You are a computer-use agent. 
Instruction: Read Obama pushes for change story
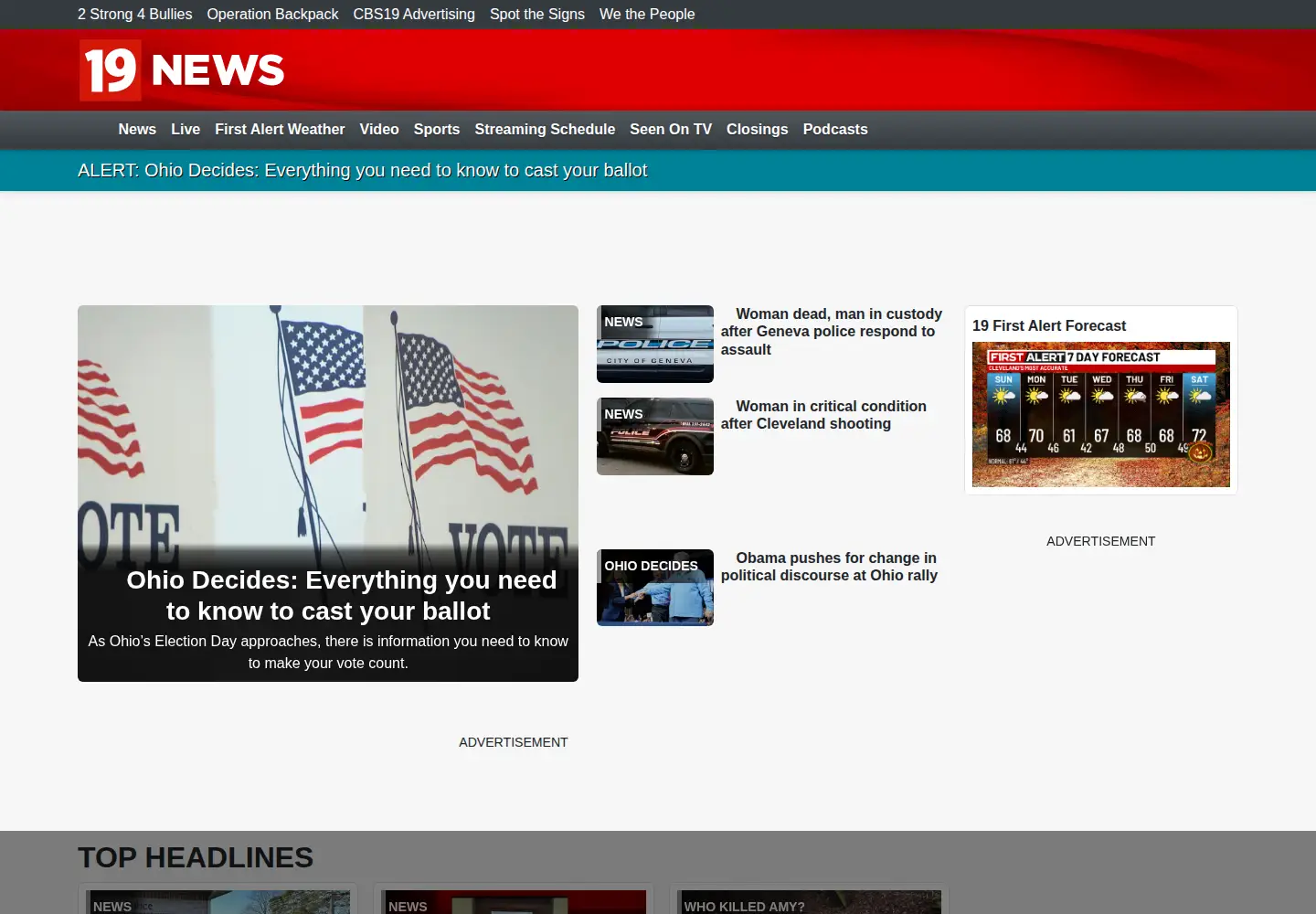point(829,567)
